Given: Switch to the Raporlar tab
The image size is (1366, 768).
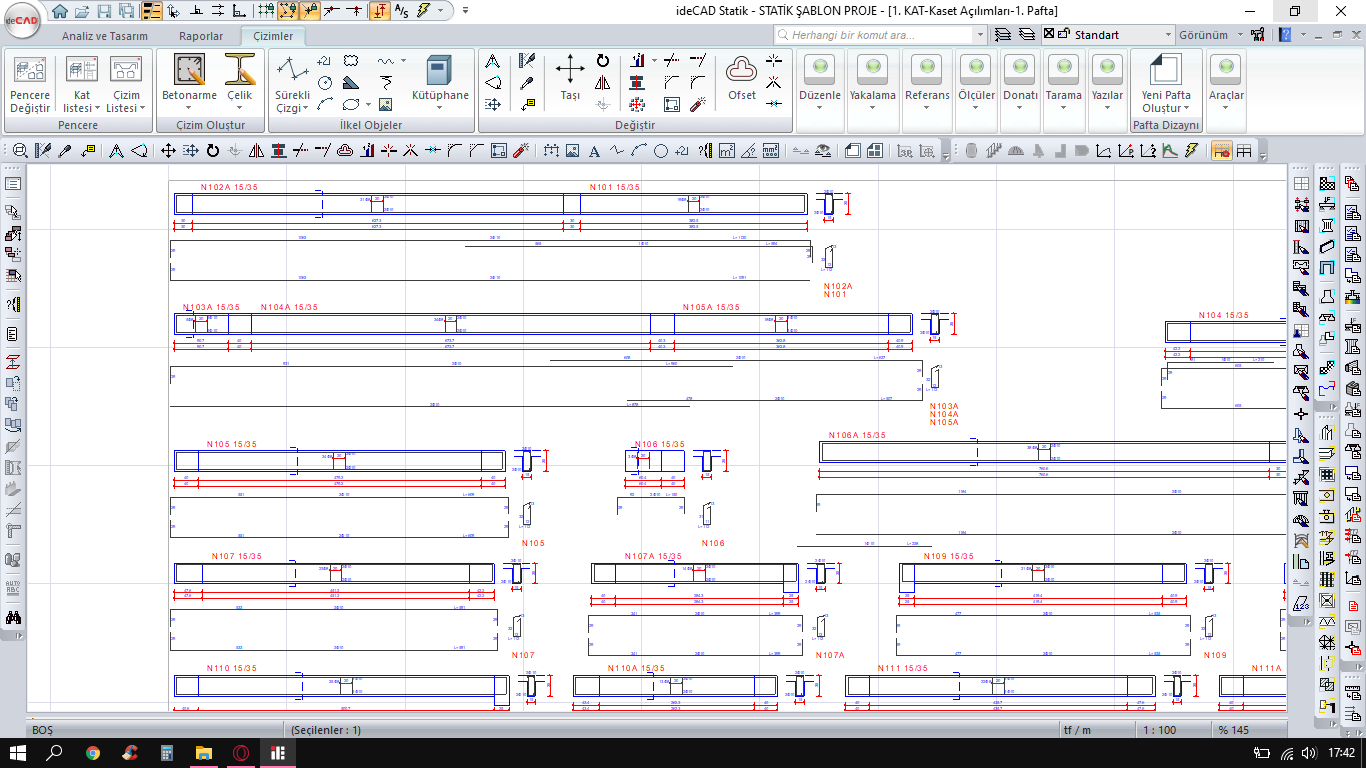Looking at the screenshot, I should coord(201,36).
